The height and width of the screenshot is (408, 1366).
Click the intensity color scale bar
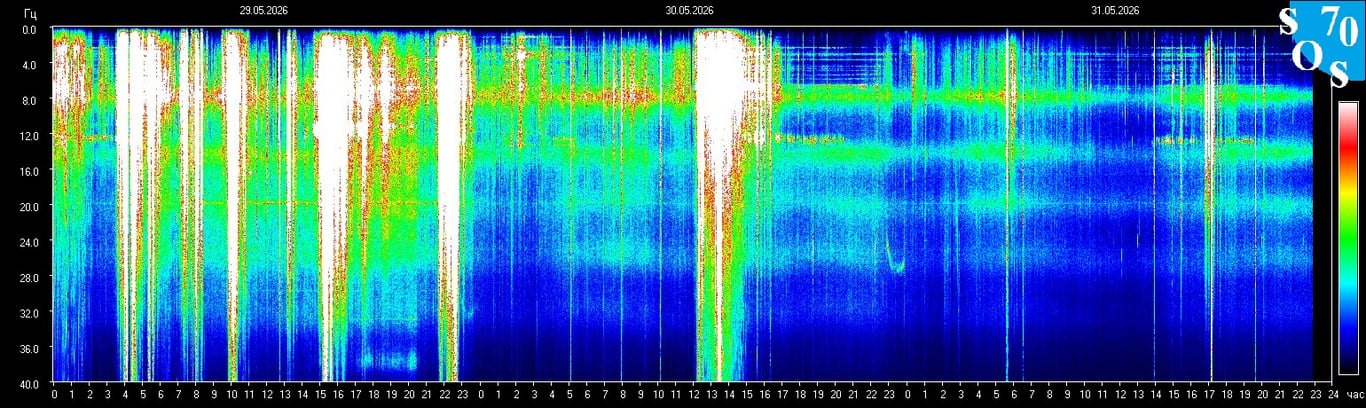(x=1348, y=237)
